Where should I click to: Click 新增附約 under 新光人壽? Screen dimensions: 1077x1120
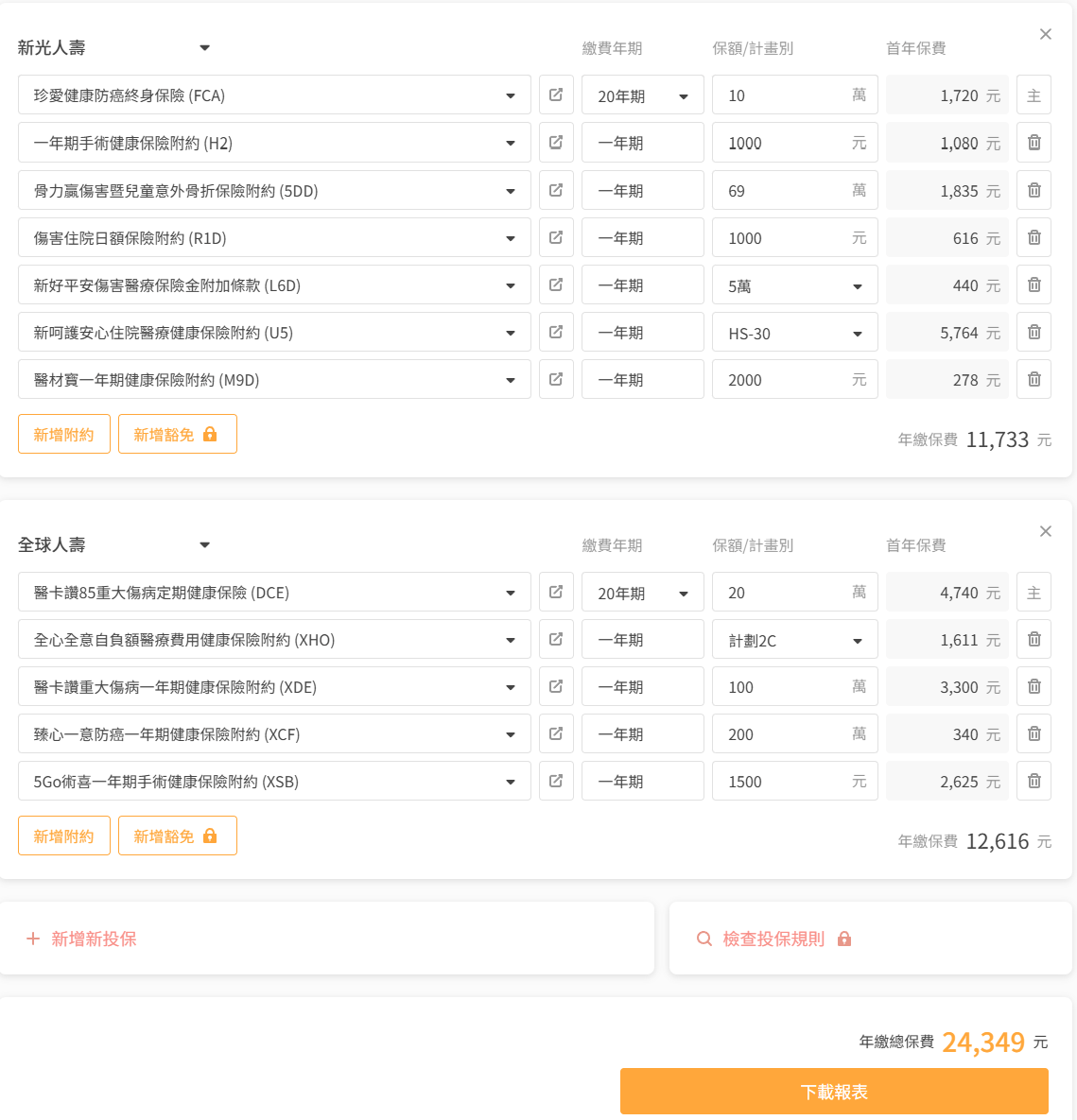point(64,434)
